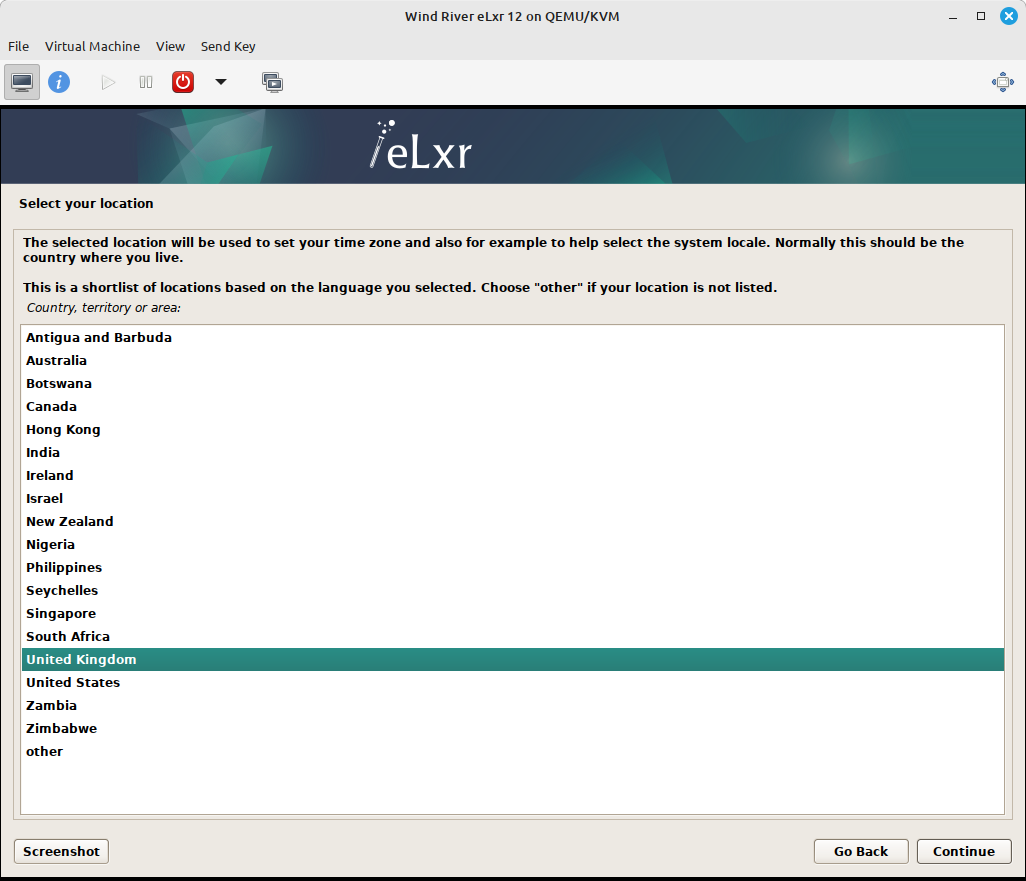Click the Screenshot button

(60, 851)
